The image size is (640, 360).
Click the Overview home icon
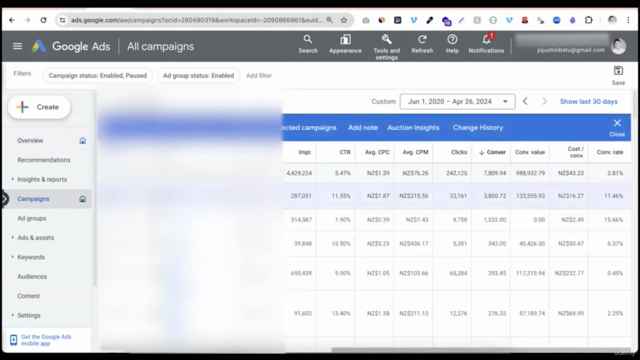[82, 141]
